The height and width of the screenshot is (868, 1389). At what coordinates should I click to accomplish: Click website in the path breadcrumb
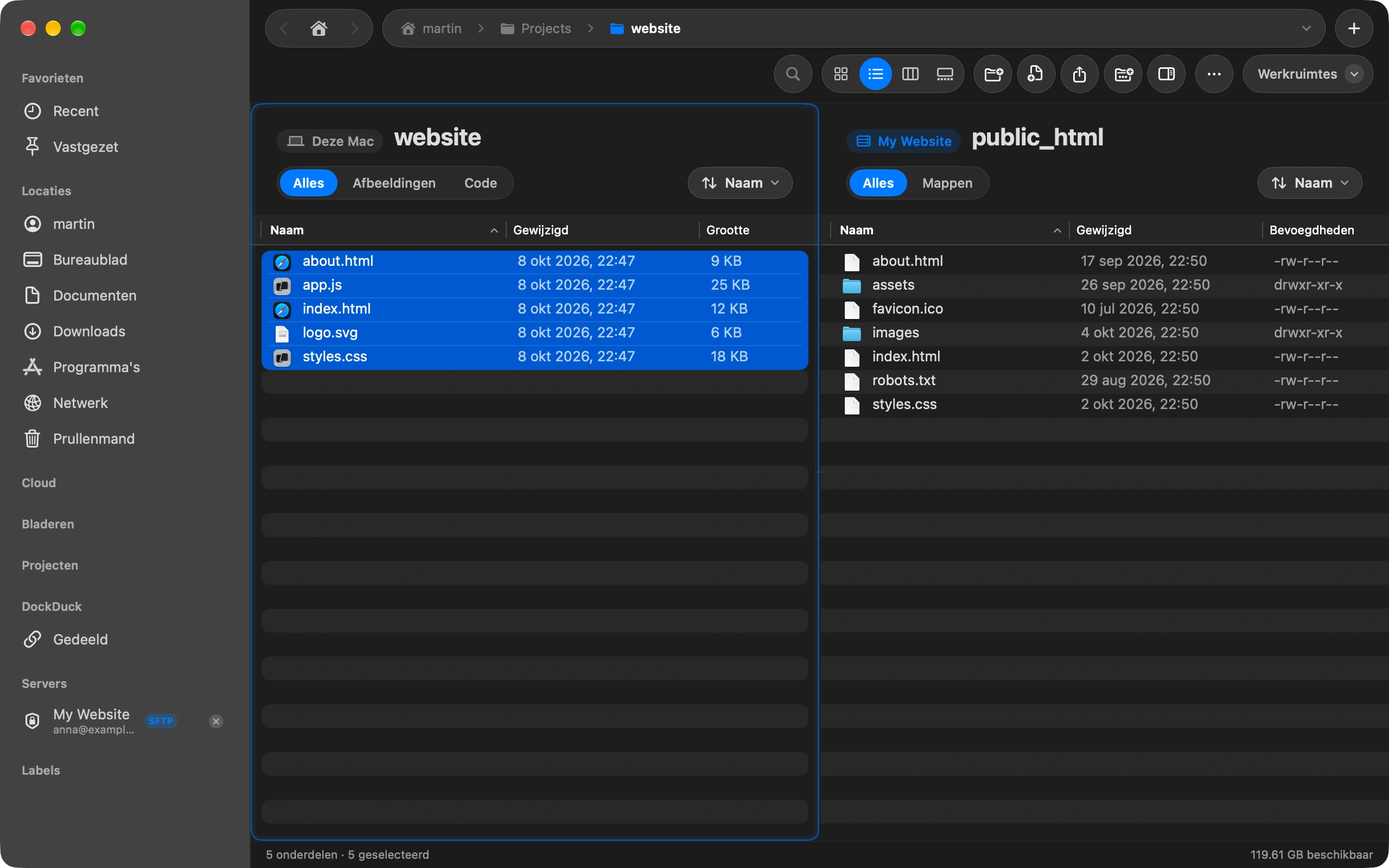pyautogui.click(x=645, y=28)
